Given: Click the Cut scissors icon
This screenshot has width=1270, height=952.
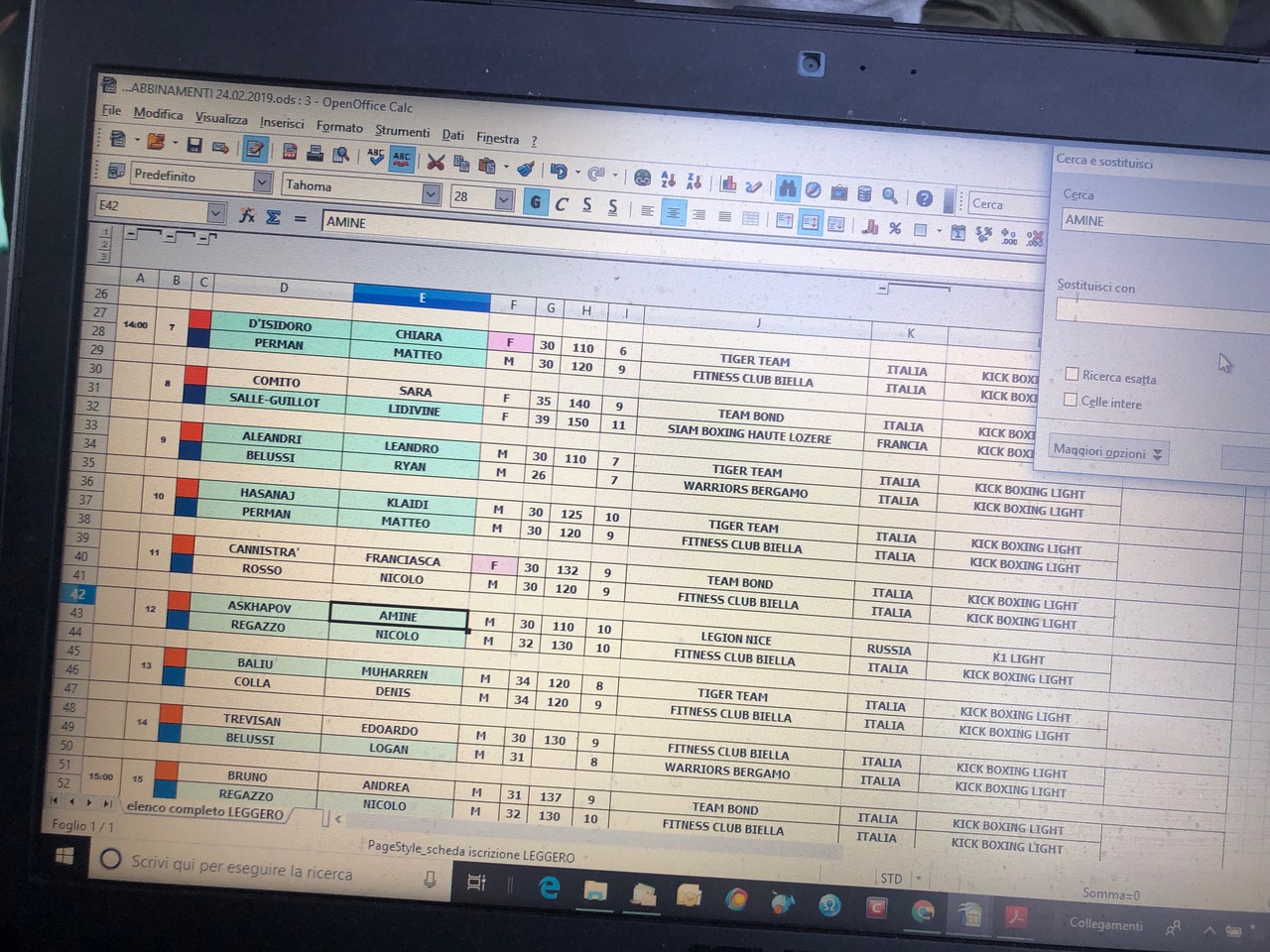Looking at the screenshot, I should [x=436, y=162].
